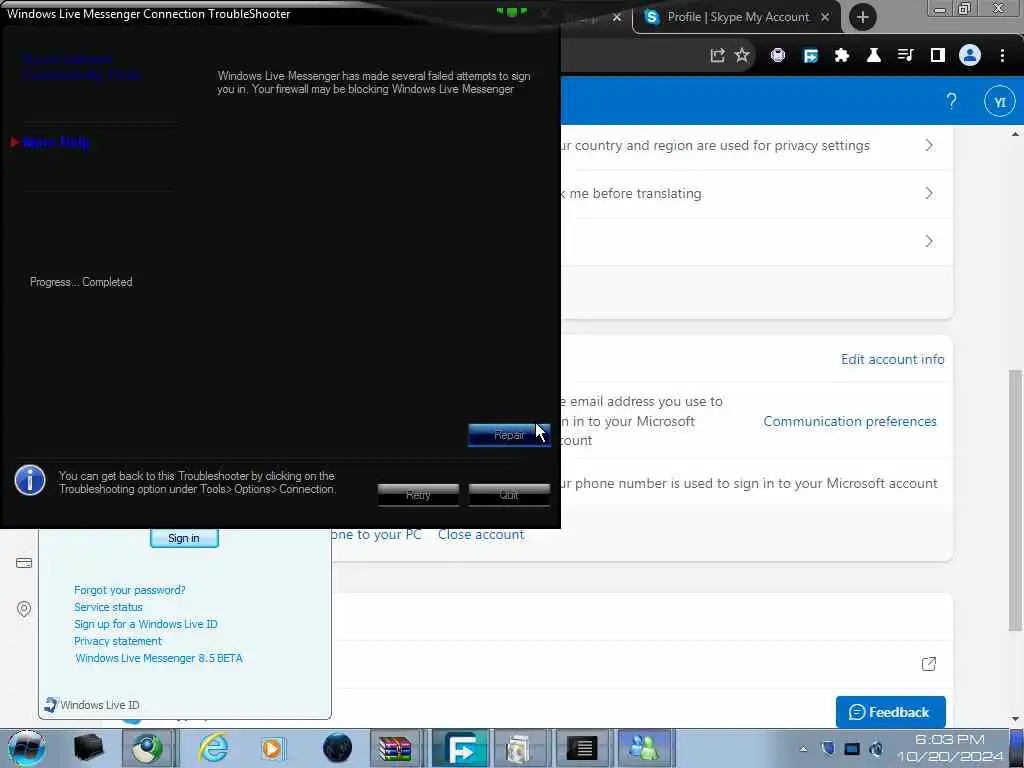Open the Privacy statement link
Screen dimensions: 1024x768
[118, 641]
